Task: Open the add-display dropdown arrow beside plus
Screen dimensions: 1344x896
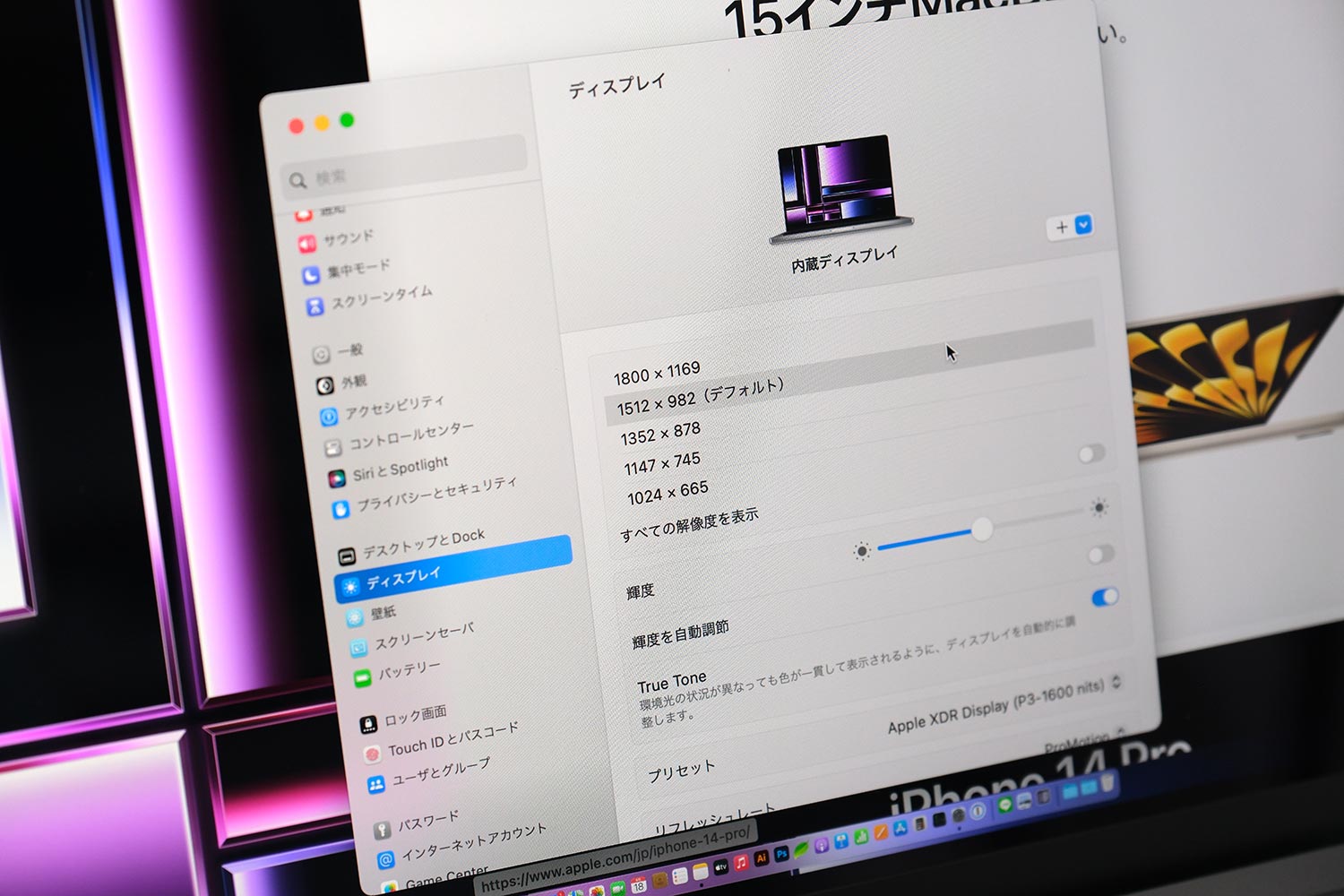Action: [x=1083, y=225]
